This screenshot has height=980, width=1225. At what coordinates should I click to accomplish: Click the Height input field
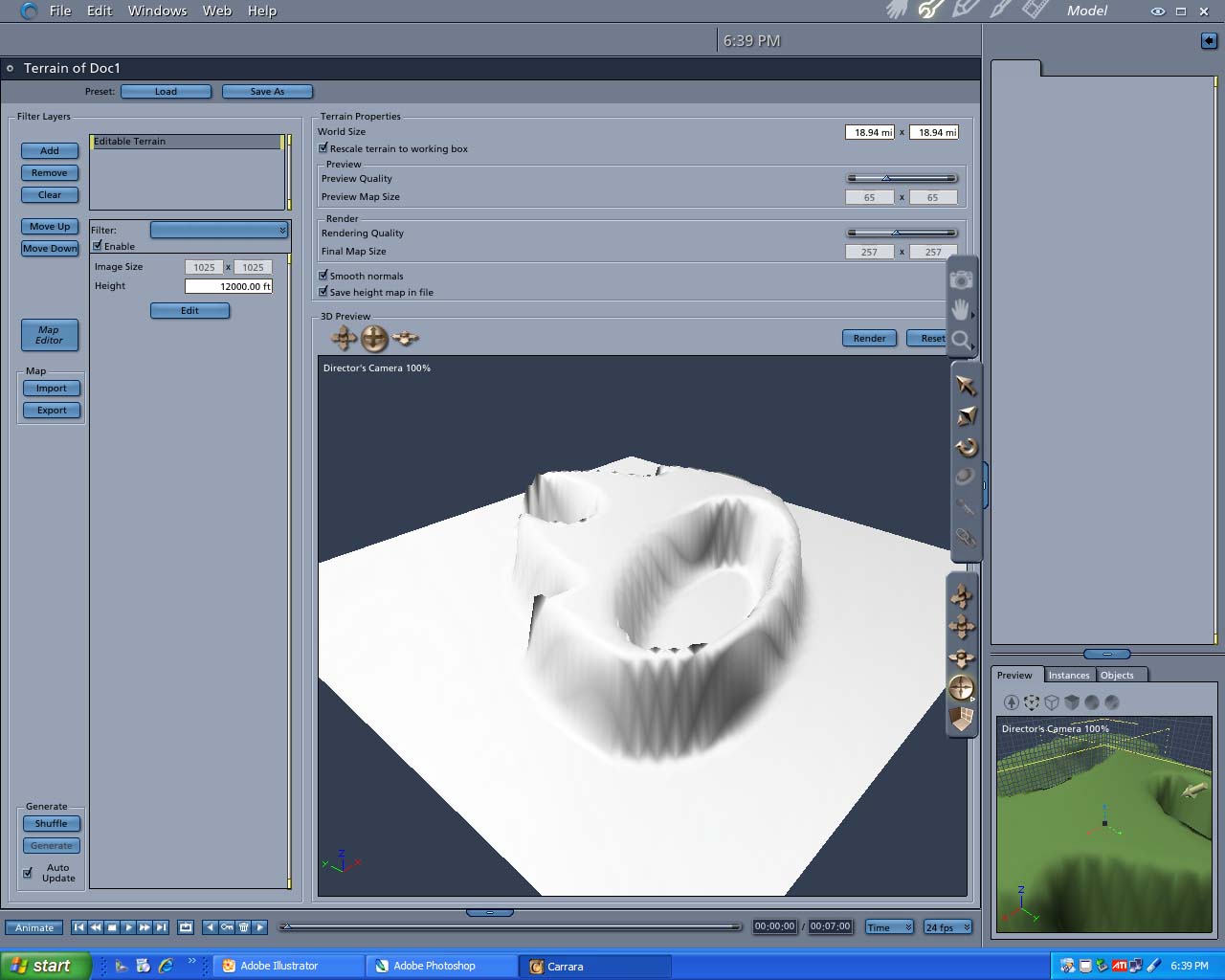(x=229, y=286)
